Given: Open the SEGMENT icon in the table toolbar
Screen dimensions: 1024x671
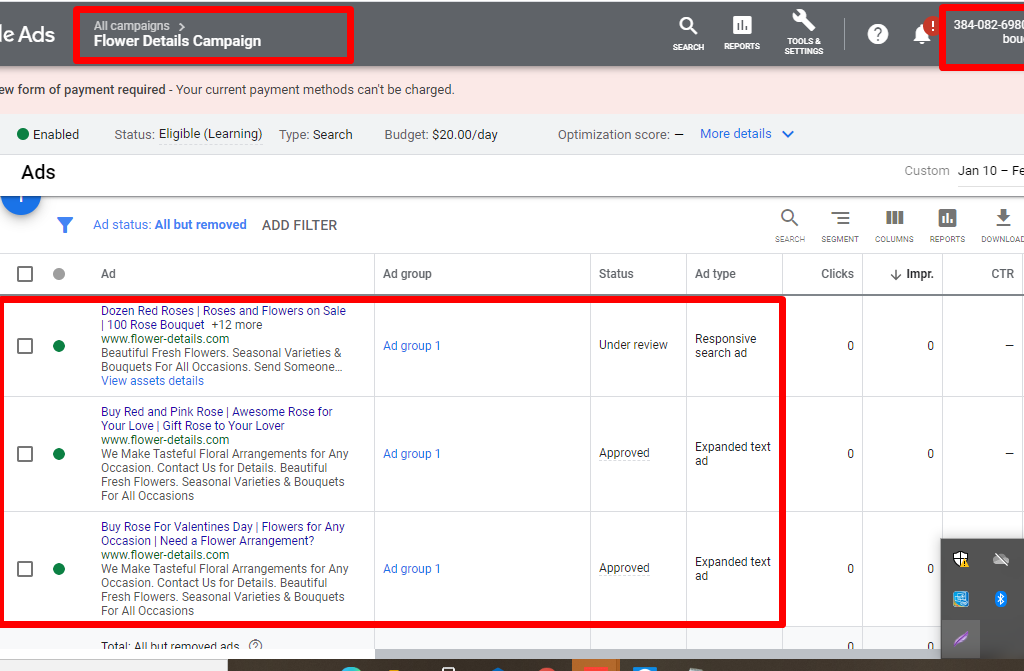Looking at the screenshot, I should (840, 218).
